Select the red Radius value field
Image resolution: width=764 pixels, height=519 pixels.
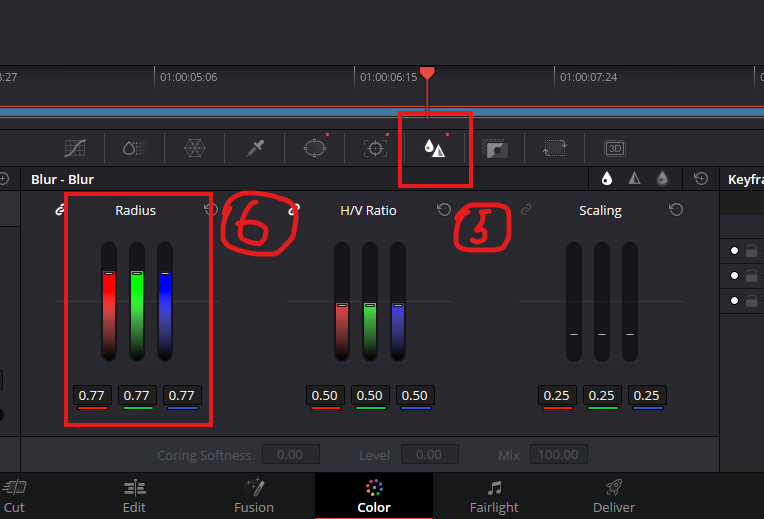coord(92,396)
